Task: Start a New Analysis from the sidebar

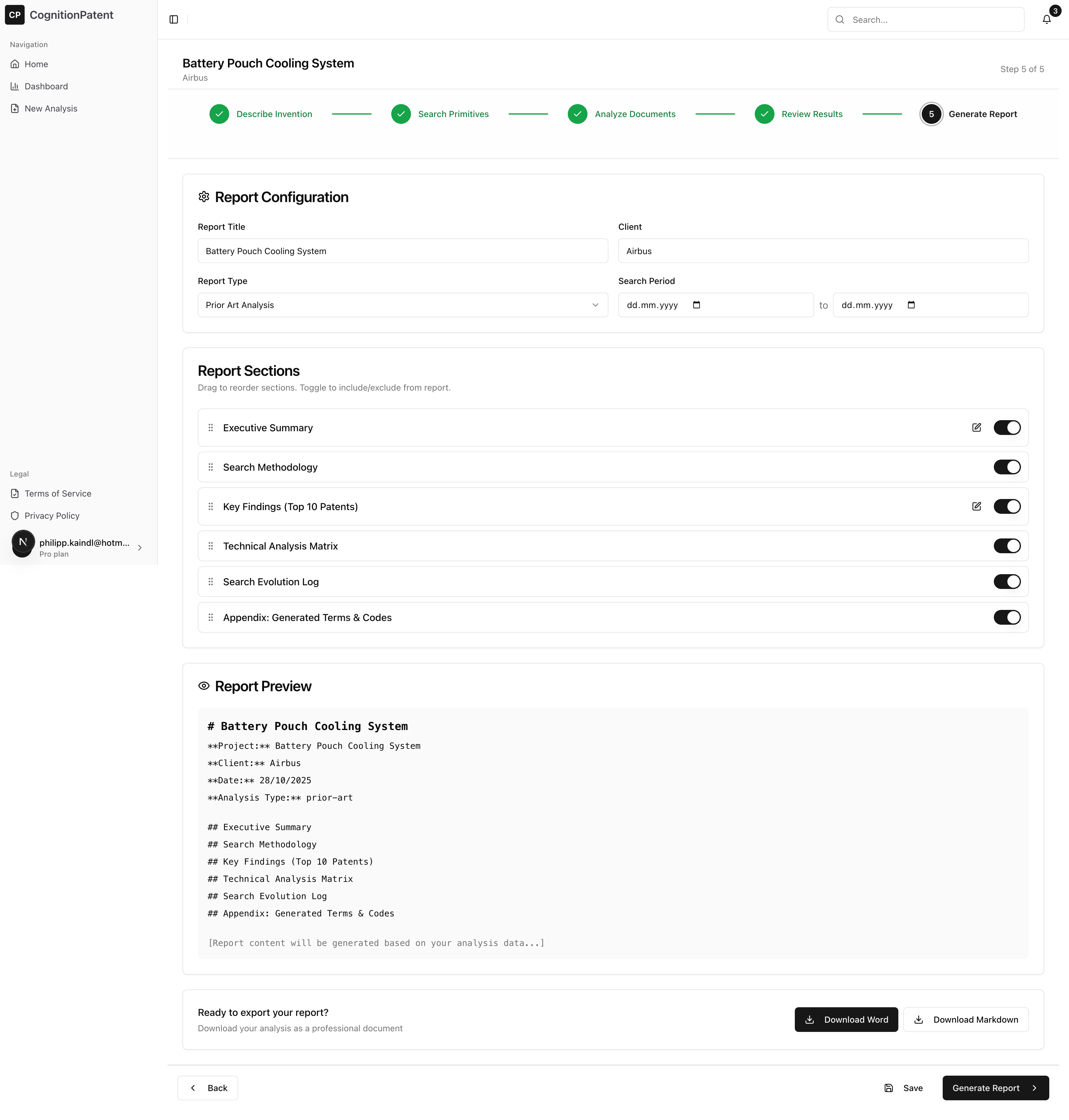Action: tap(51, 108)
